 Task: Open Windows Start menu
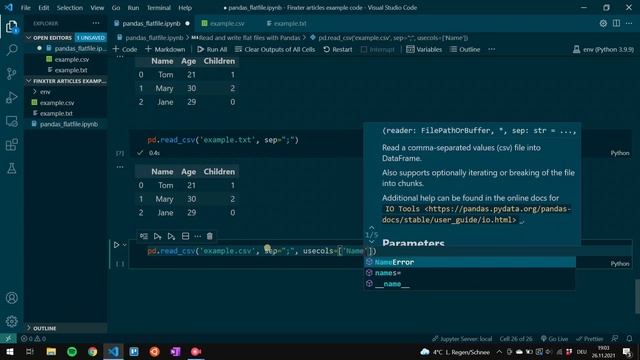[9, 351]
